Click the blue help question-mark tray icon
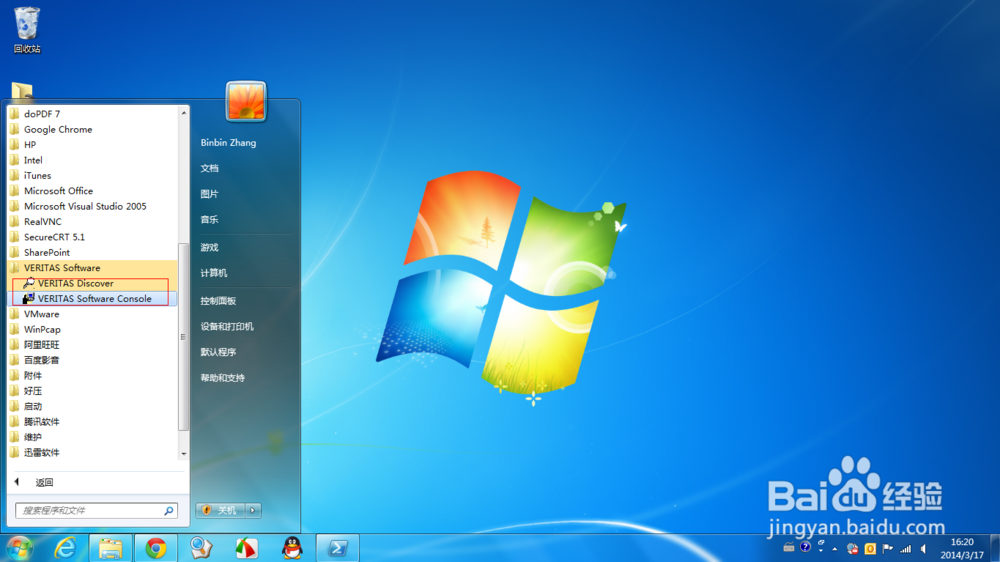1000x562 pixels. click(x=805, y=547)
